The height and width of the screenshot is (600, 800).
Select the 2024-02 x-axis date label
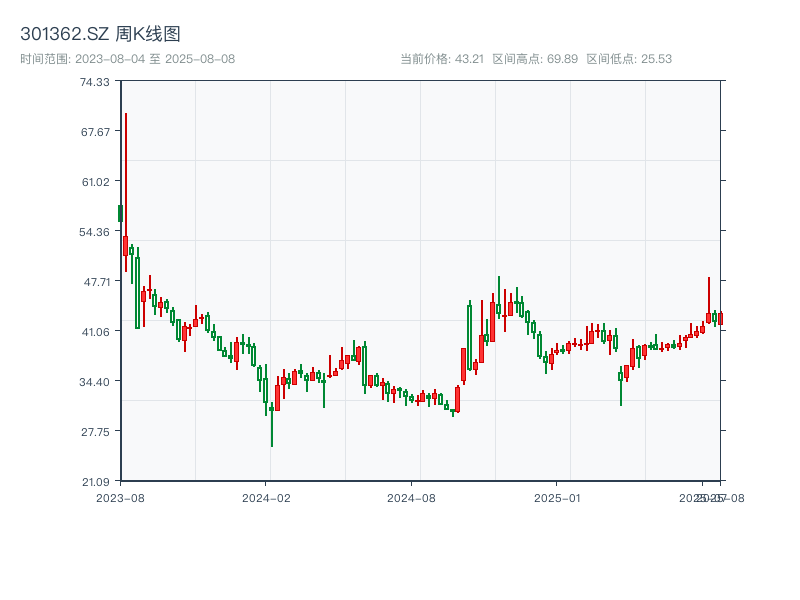click(x=266, y=497)
